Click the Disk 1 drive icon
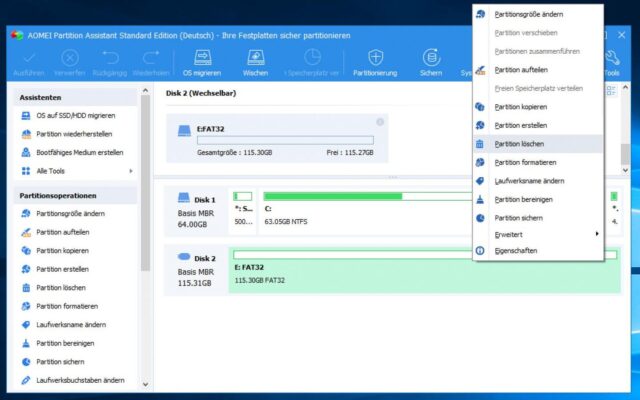Screen dimensions: 640x400 [x=184, y=198]
